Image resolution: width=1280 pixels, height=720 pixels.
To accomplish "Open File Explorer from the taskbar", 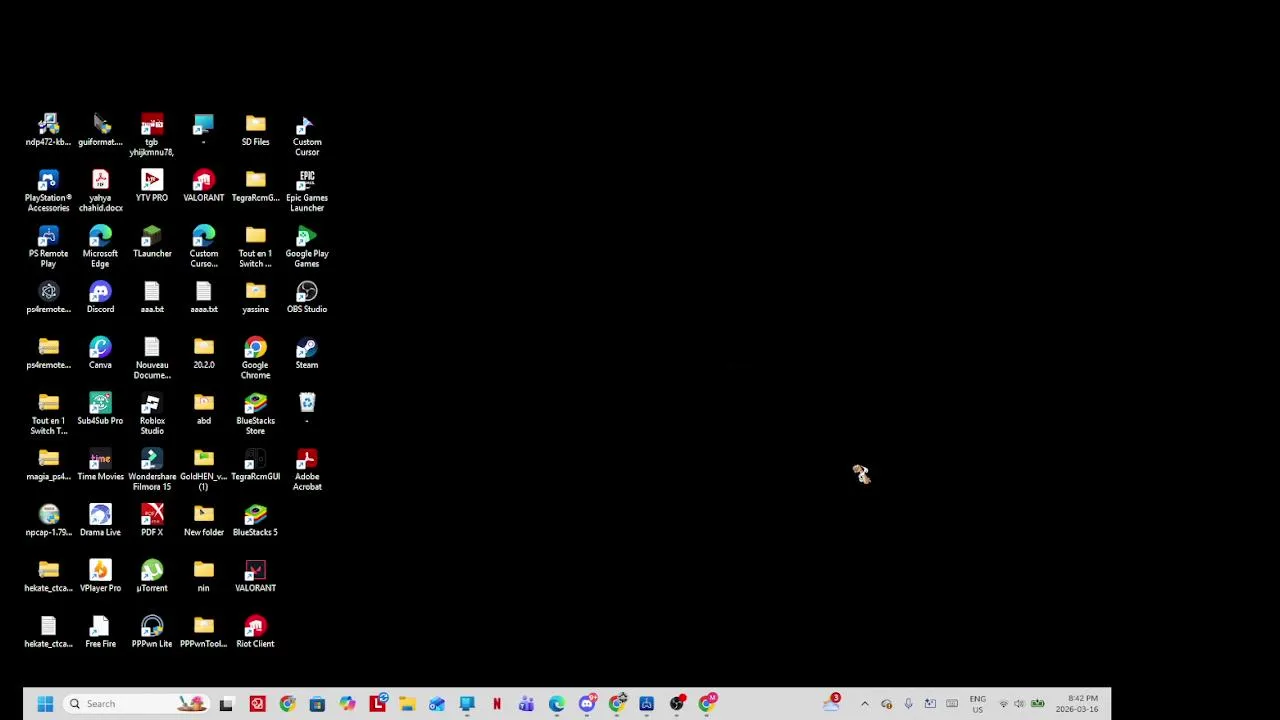I will 407,704.
